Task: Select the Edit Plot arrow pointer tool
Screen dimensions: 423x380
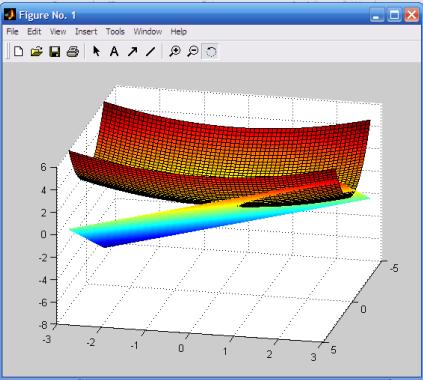Action: pyautogui.click(x=97, y=52)
